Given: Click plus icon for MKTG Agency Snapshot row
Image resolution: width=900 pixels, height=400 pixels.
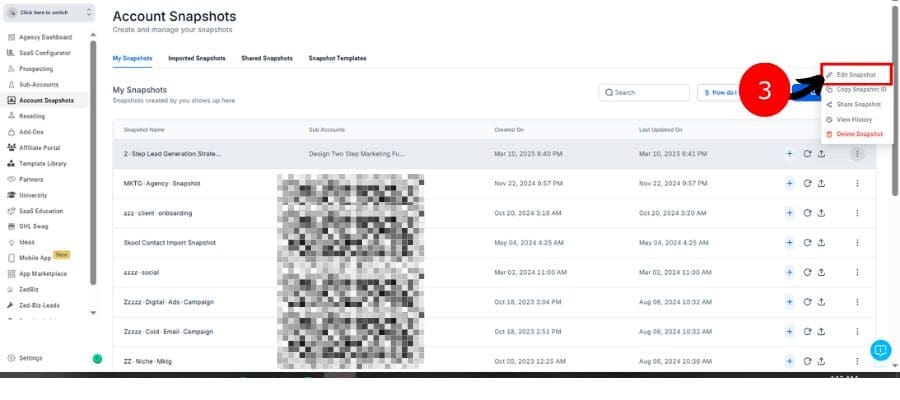Looking at the screenshot, I should pyautogui.click(x=789, y=183).
